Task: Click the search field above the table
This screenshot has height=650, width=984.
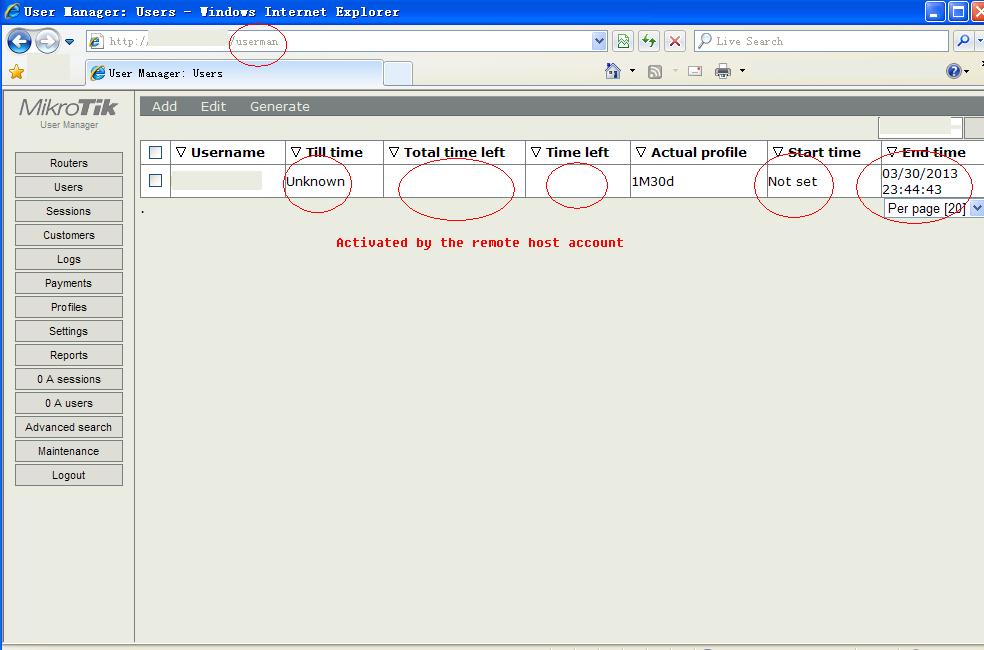Action: 920,127
